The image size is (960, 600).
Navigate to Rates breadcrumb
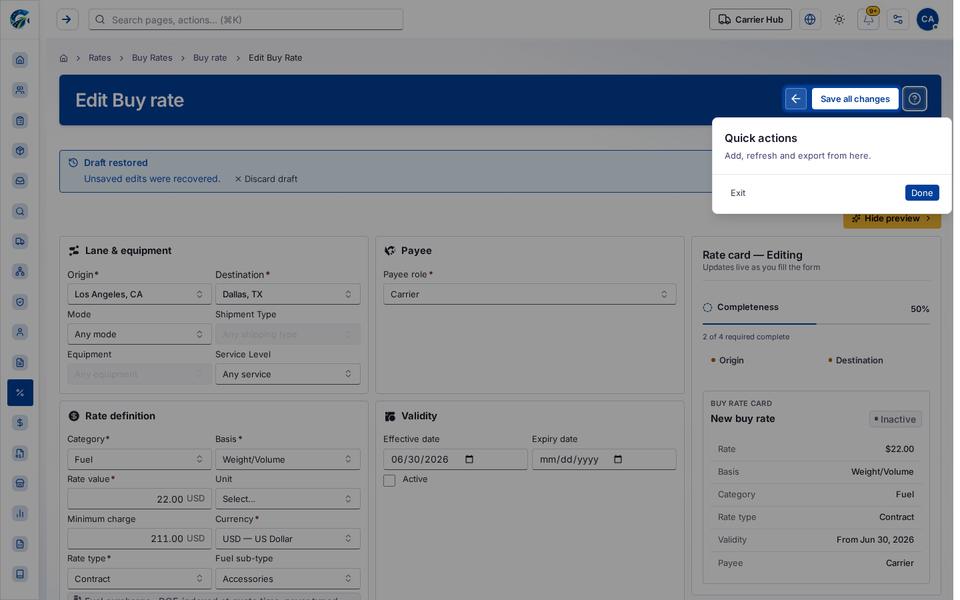100,58
